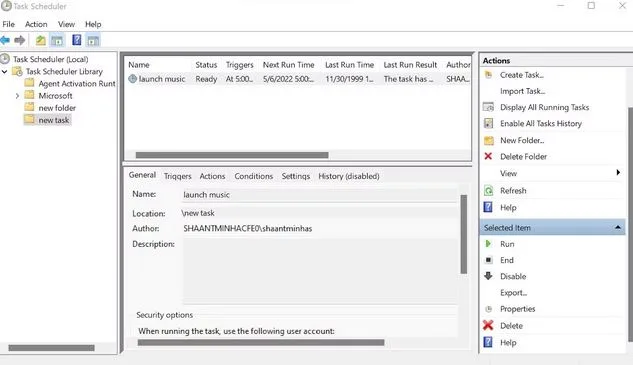
Task: Click the Triggers column header
Action: [239, 65]
